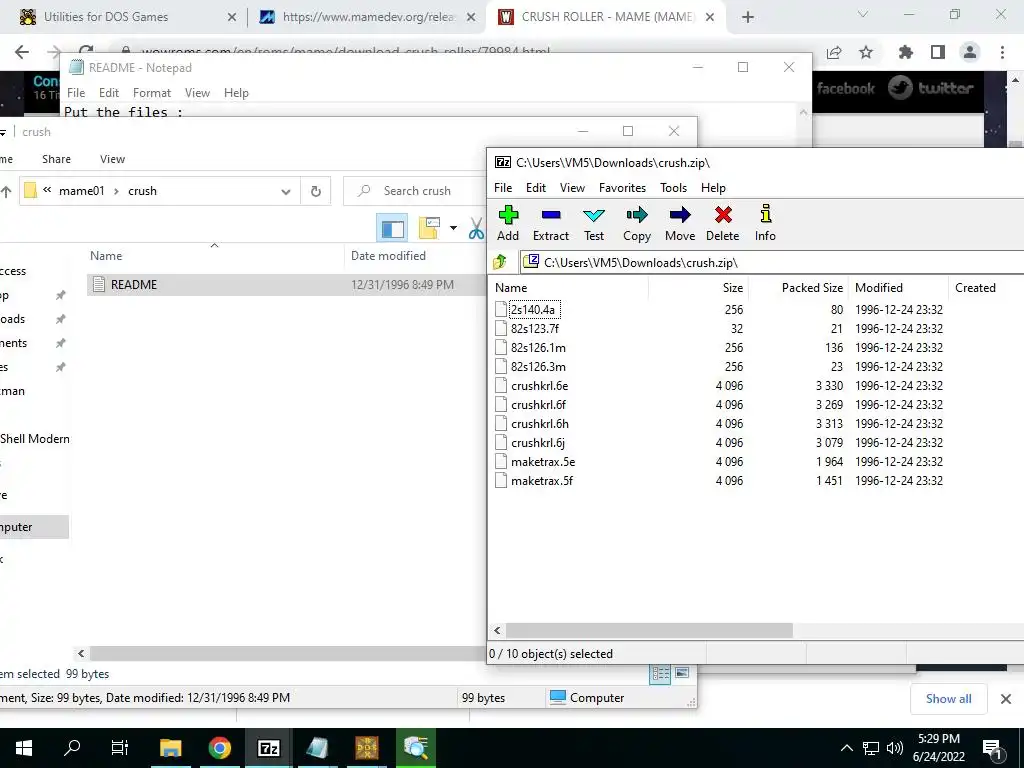Switch Explorer to large icons view
Screen dimensions: 1024x768
click(x=682, y=673)
